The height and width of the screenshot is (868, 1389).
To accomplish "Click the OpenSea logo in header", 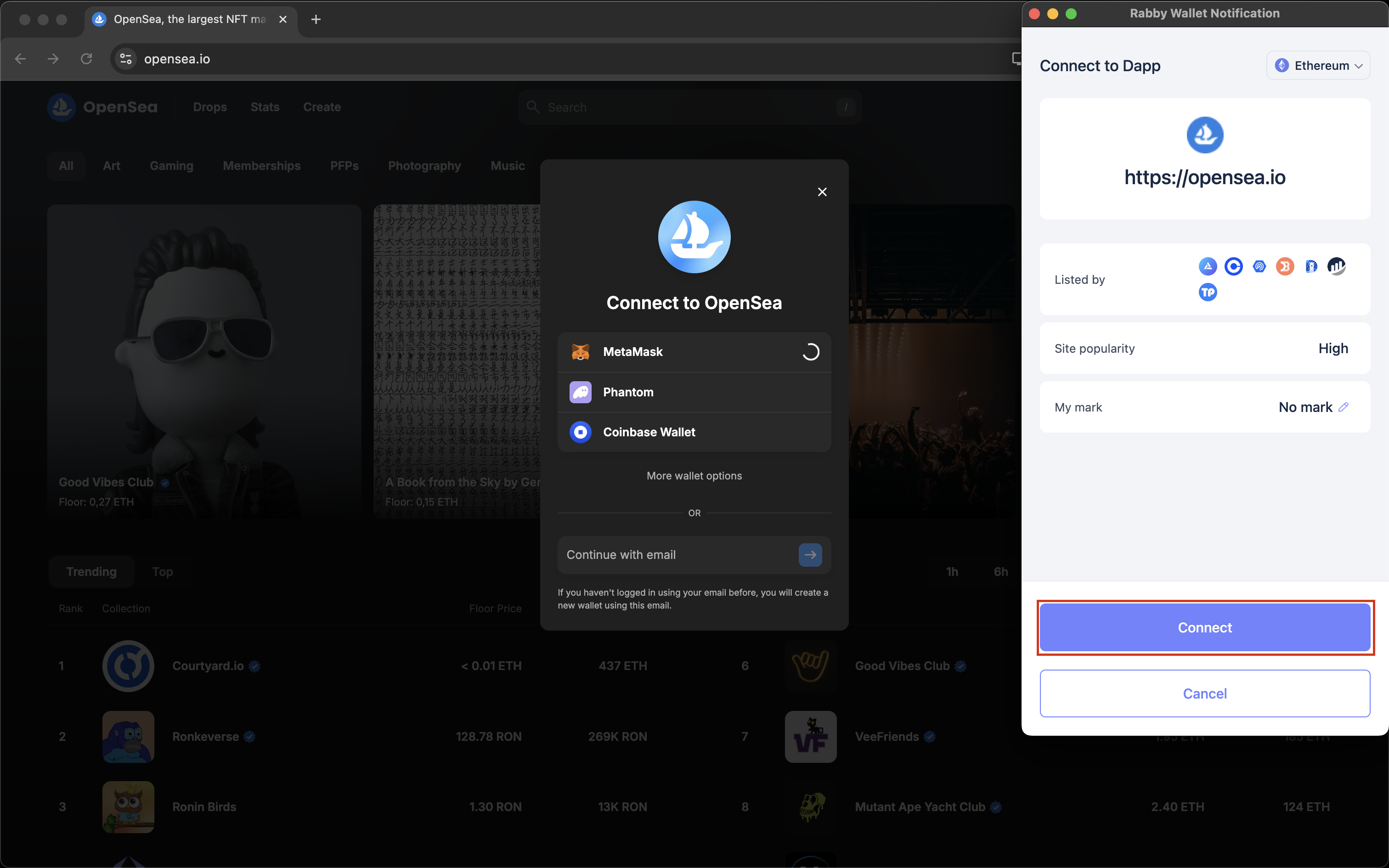I will (102, 107).
